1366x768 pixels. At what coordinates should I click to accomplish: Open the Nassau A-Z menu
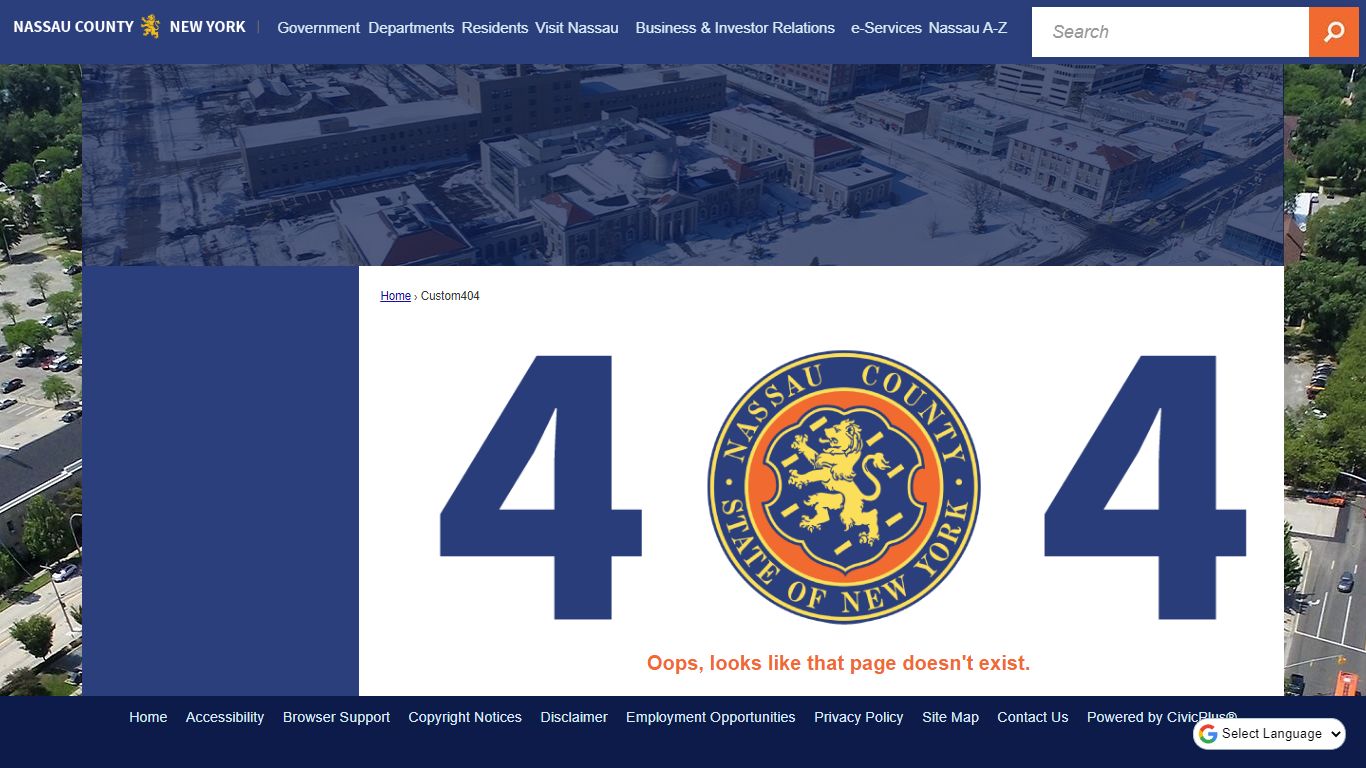click(968, 28)
